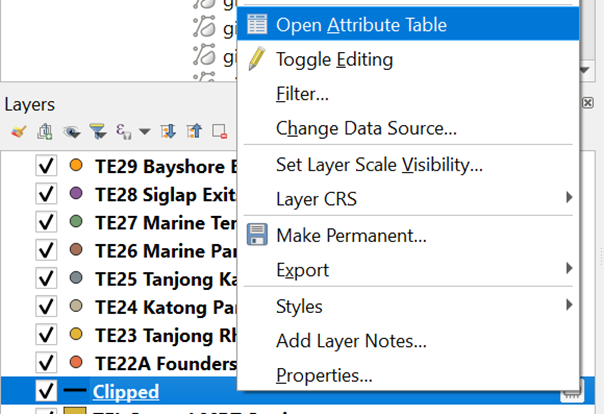Image resolution: width=604 pixels, height=414 pixels.
Task: Click the Add Group icon
Action: tap(45, 131)
